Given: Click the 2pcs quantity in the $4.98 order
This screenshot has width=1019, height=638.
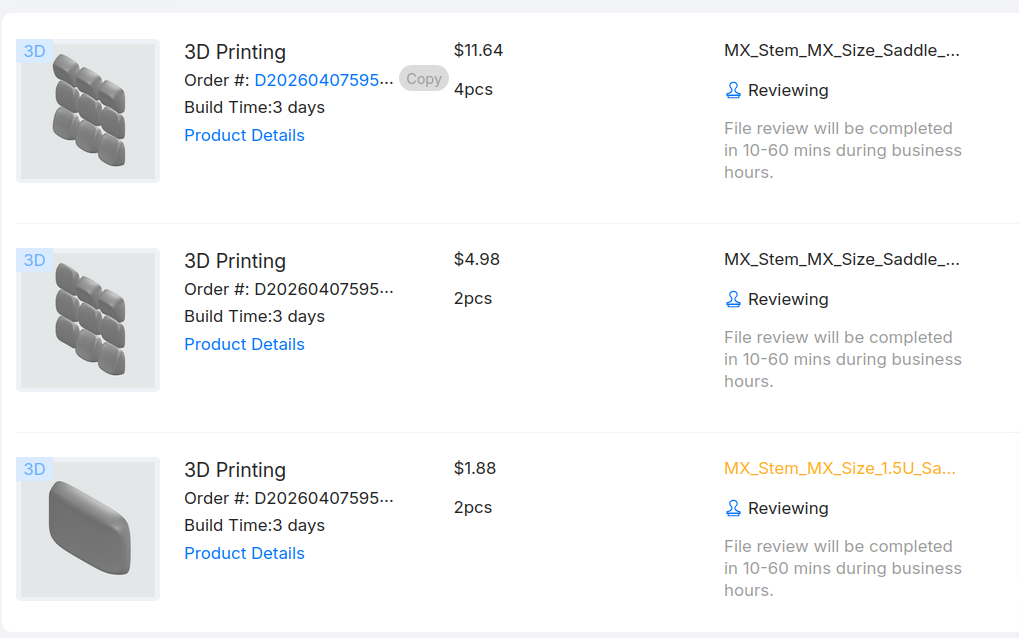Looking at the screenshot, I should click(x=472, y=299).
